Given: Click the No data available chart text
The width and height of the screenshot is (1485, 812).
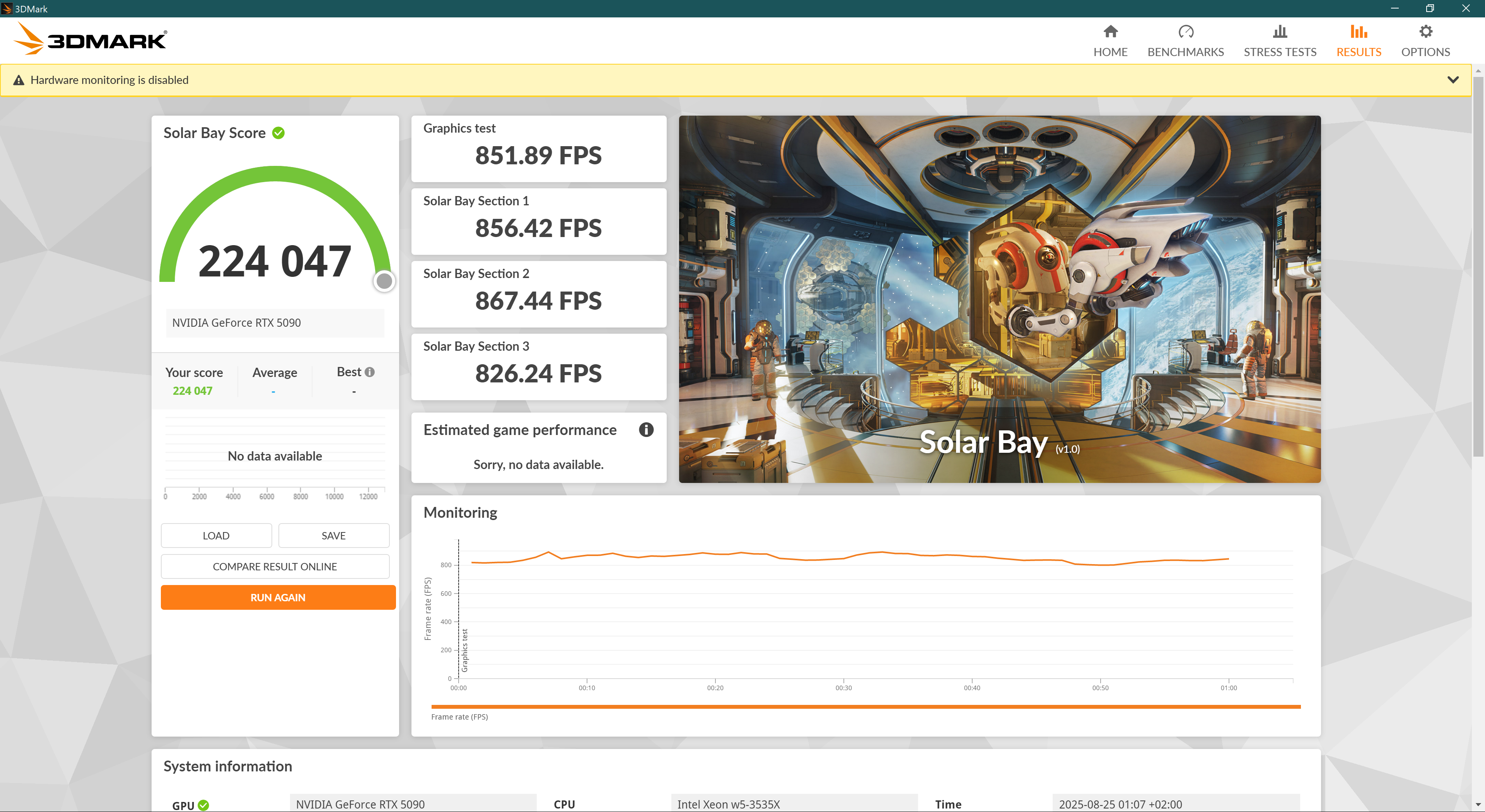Looking at the screenshot, I should pos(275,456).
